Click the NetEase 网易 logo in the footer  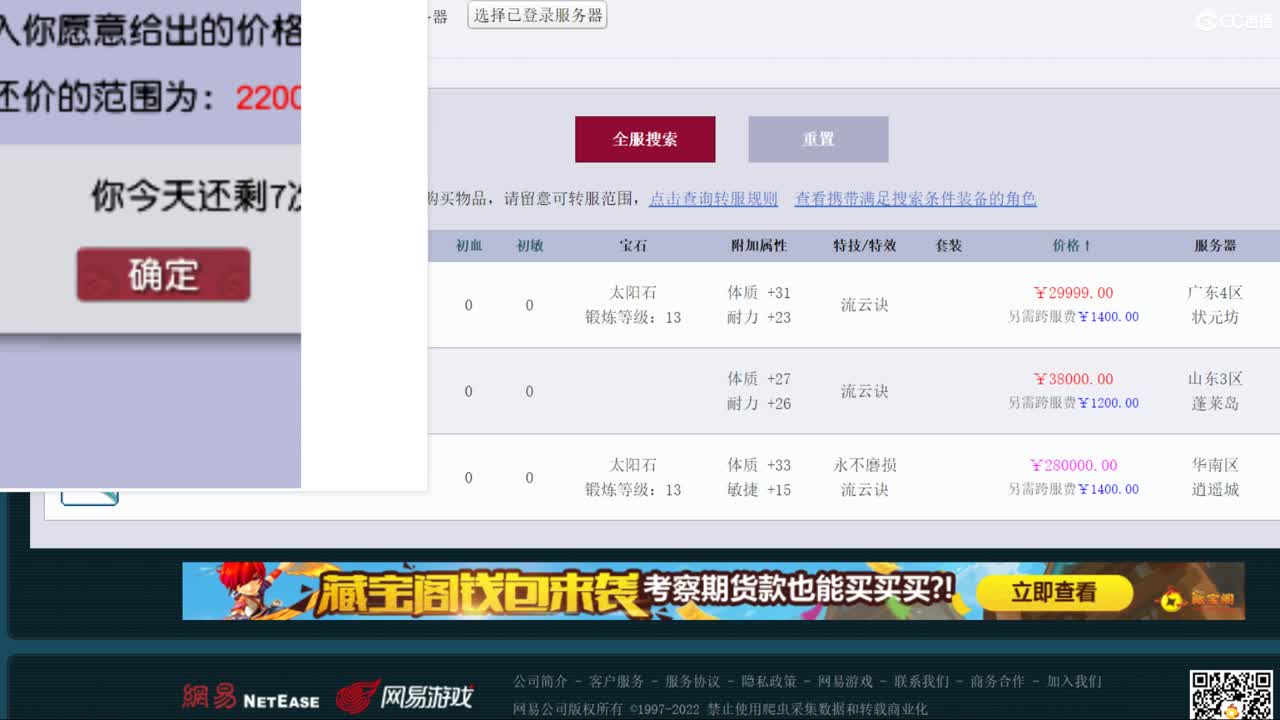249,697
